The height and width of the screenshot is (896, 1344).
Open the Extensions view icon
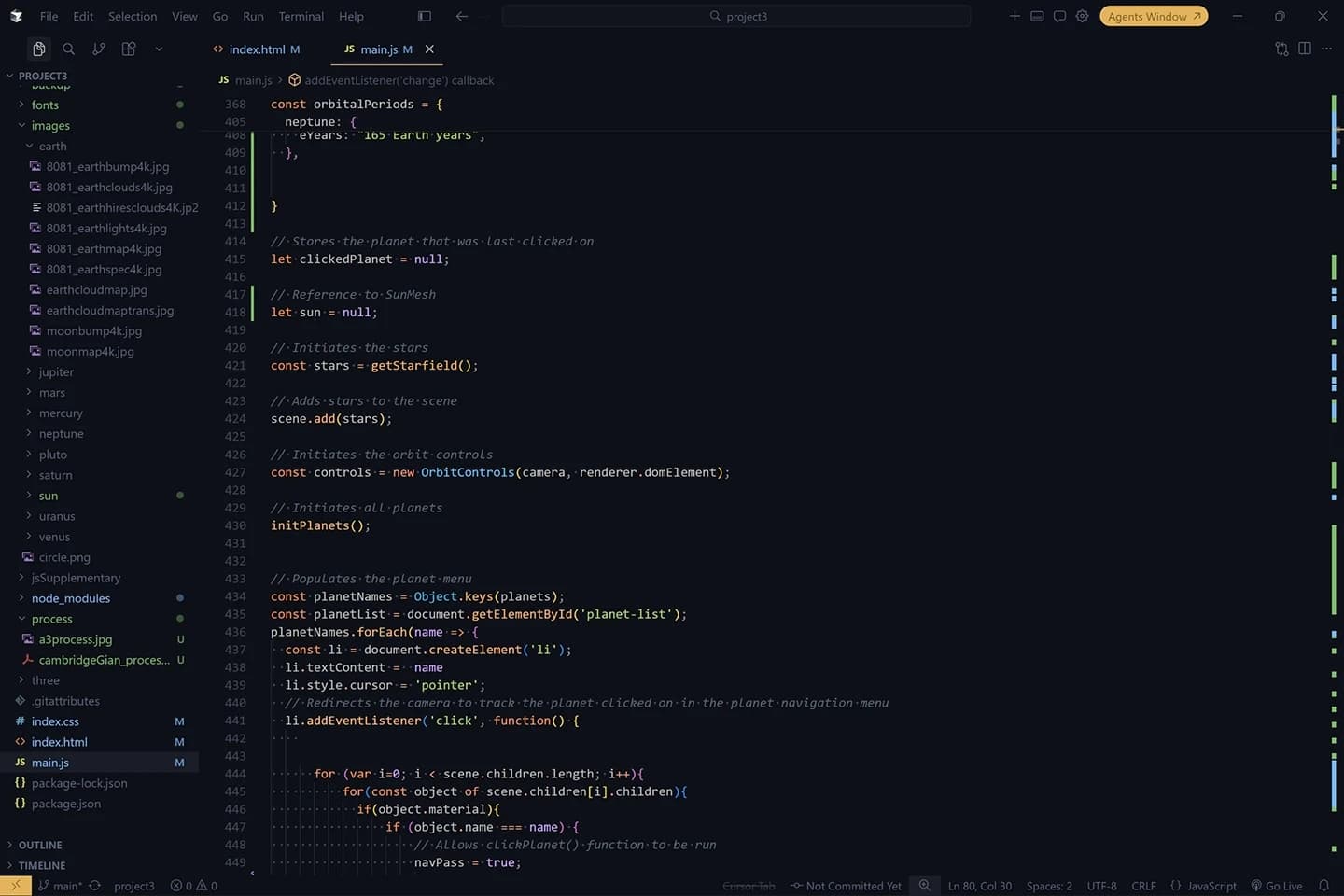129,49
